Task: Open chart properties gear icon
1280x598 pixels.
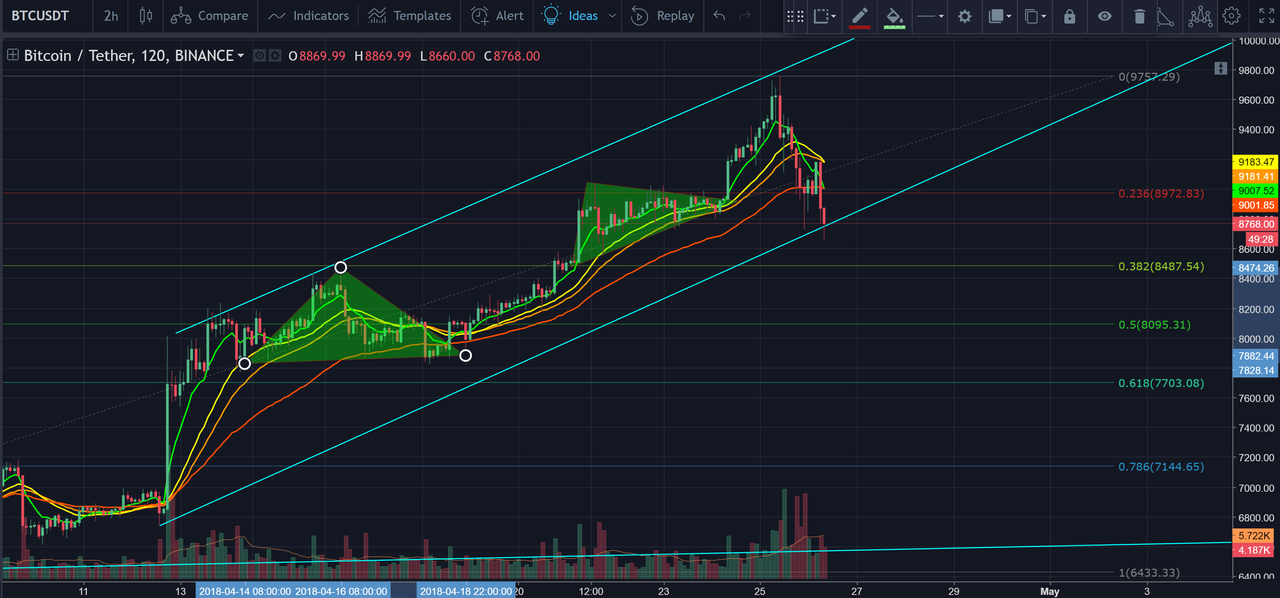Action: (1232, 16)
